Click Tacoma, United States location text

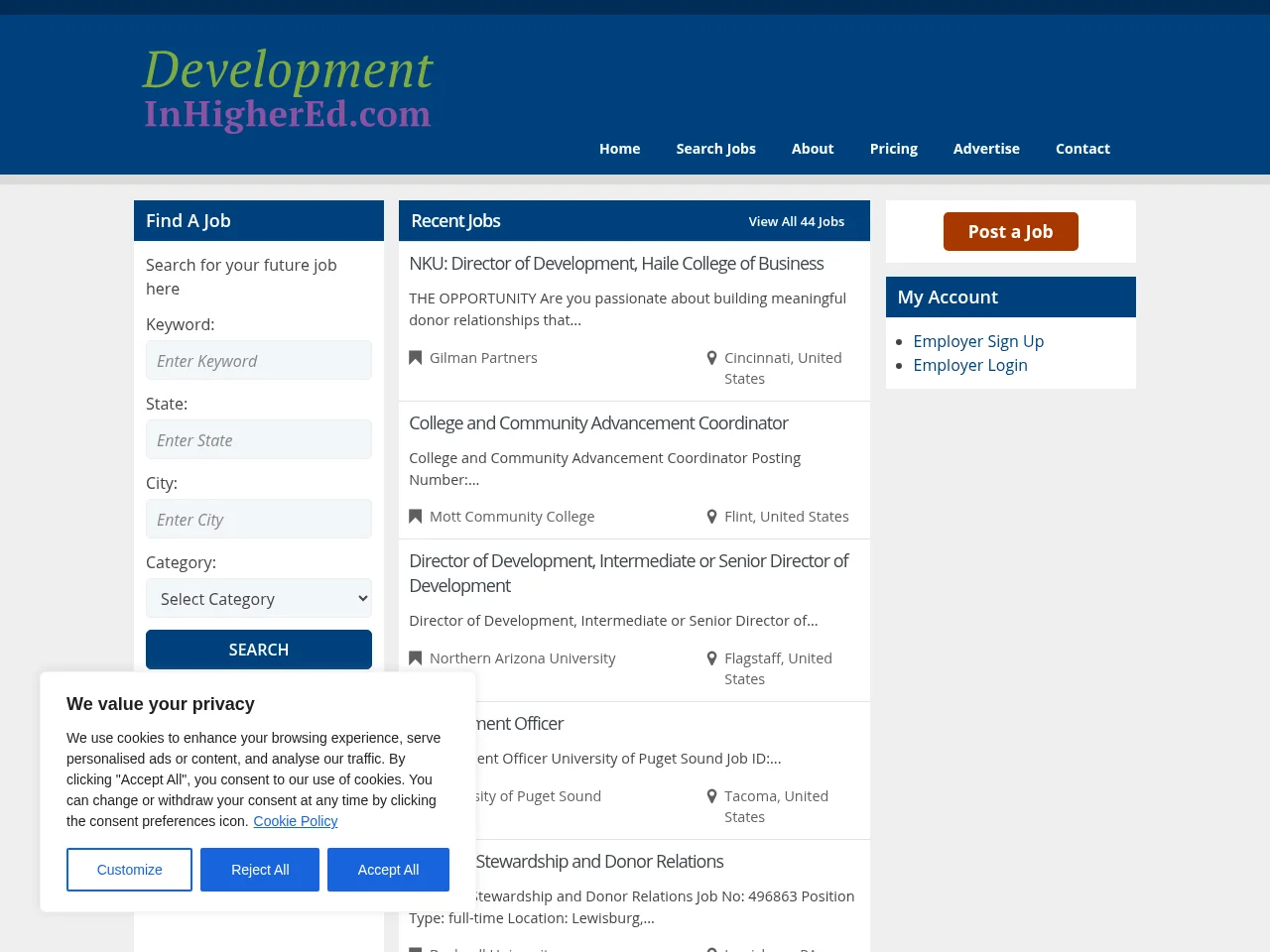coord(776,806)
